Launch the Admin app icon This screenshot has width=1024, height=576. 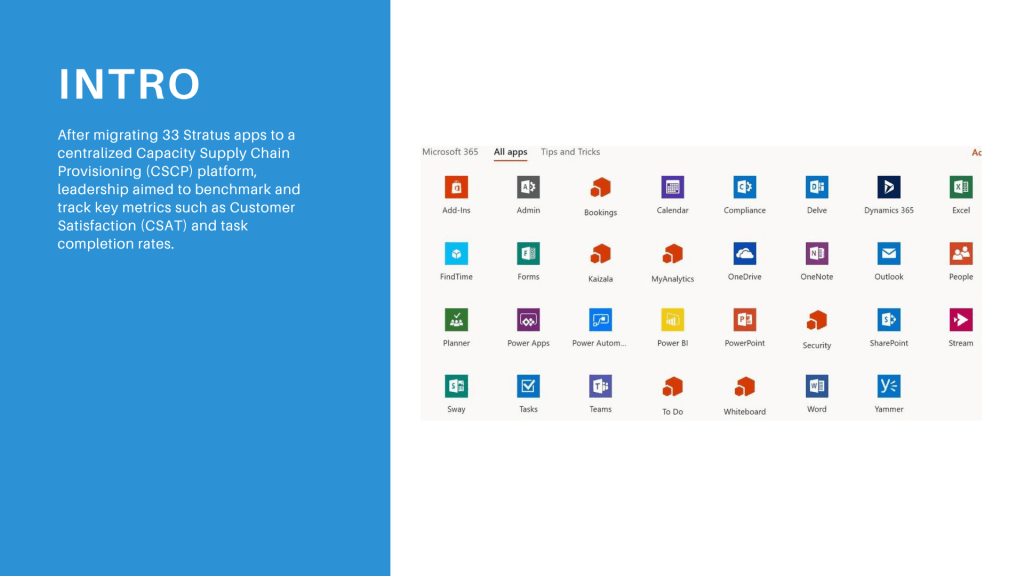click(x=528, y=188)
